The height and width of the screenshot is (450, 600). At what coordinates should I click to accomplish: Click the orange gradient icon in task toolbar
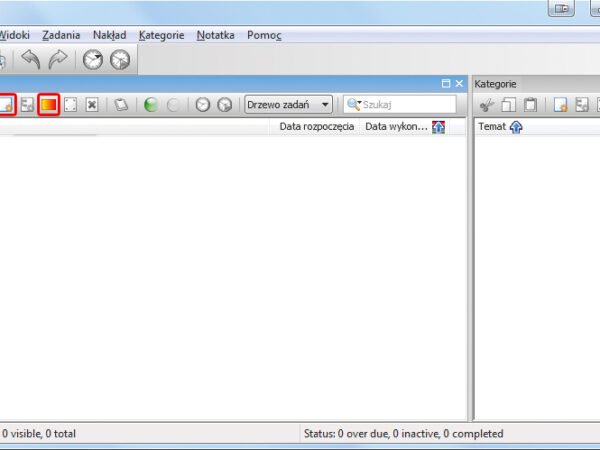pos(48,104)
